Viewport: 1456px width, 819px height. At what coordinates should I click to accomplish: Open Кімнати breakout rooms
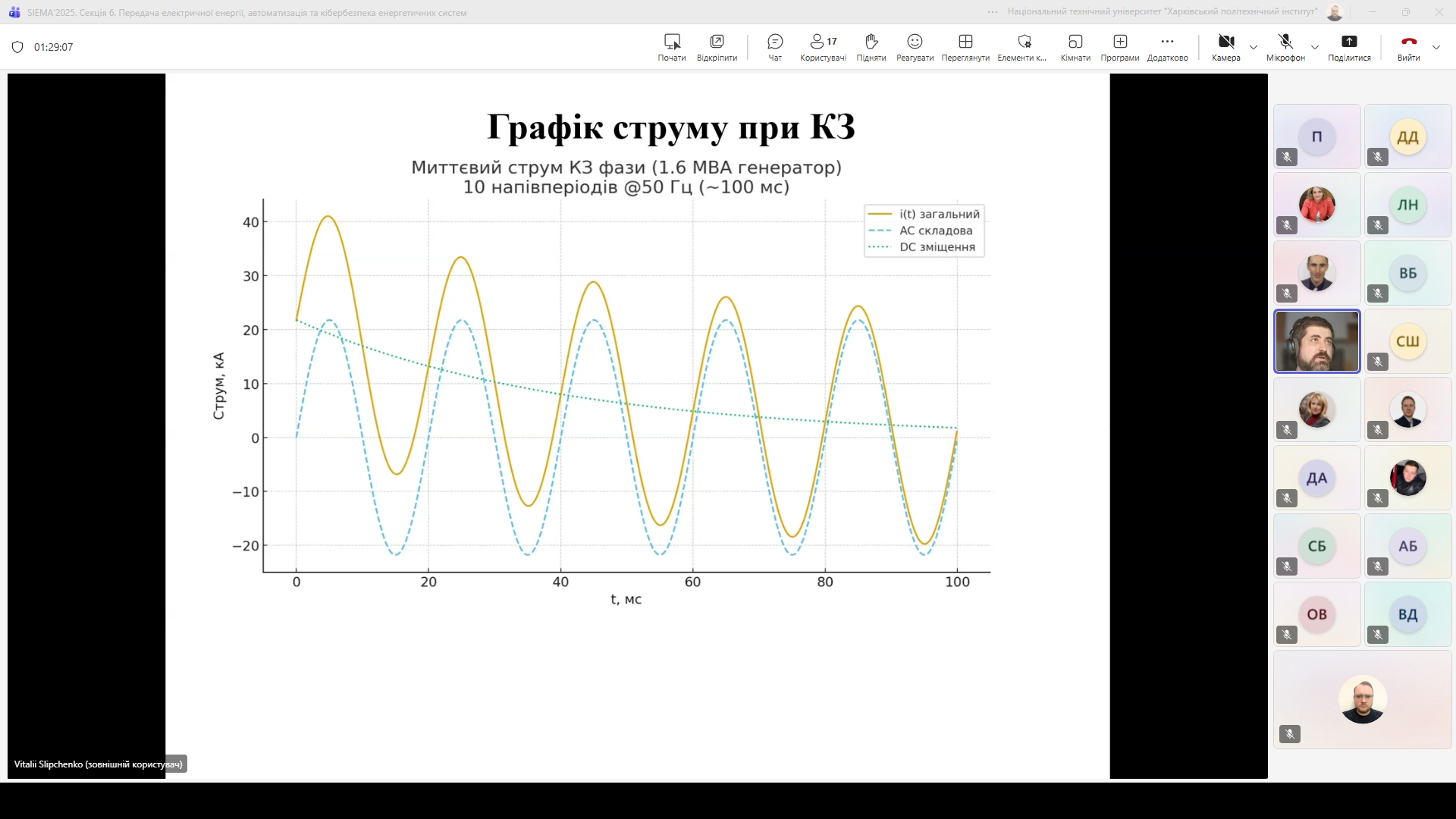pos(1075,46)
